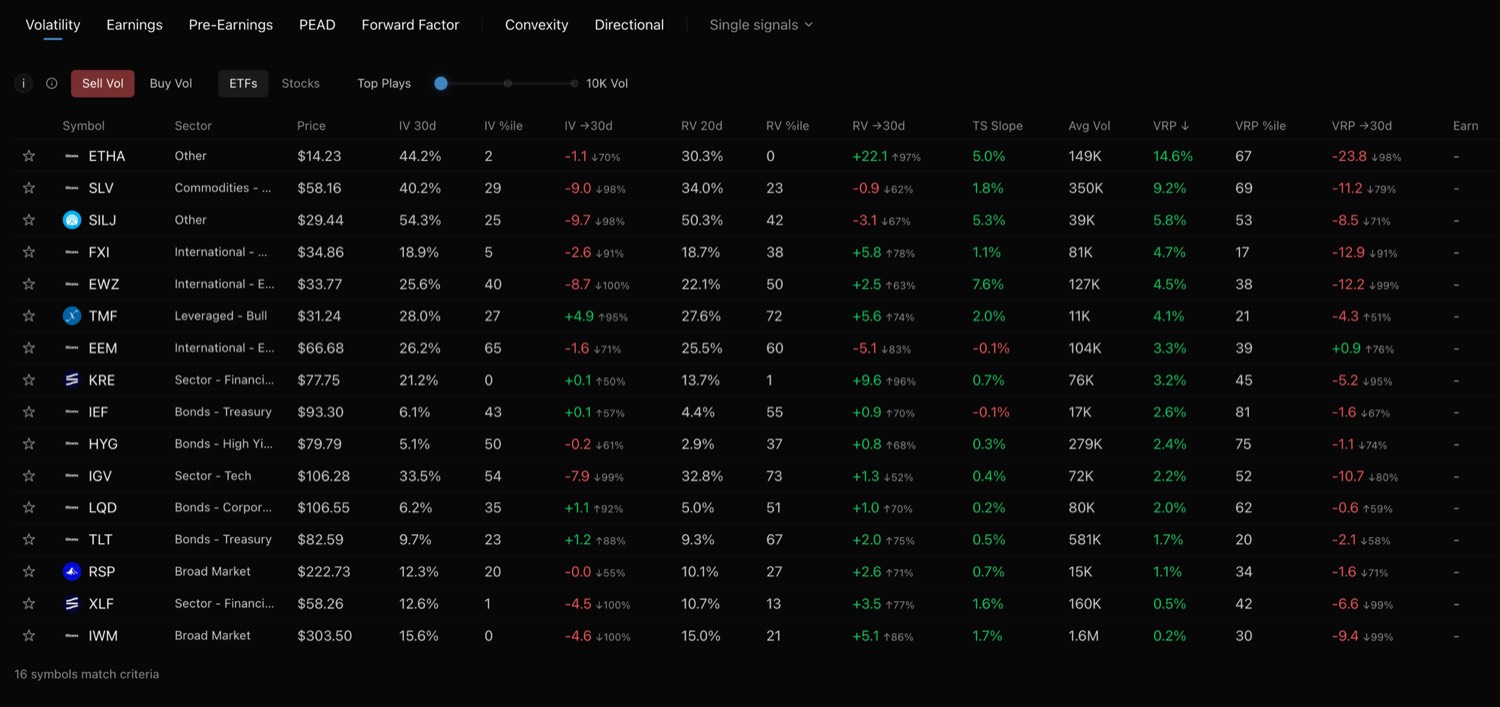Image resolution: width=1500 pixels, height=707 pixels.
Task: Click KRE's RV →30d value +9.6
Action: coord(866,380)
